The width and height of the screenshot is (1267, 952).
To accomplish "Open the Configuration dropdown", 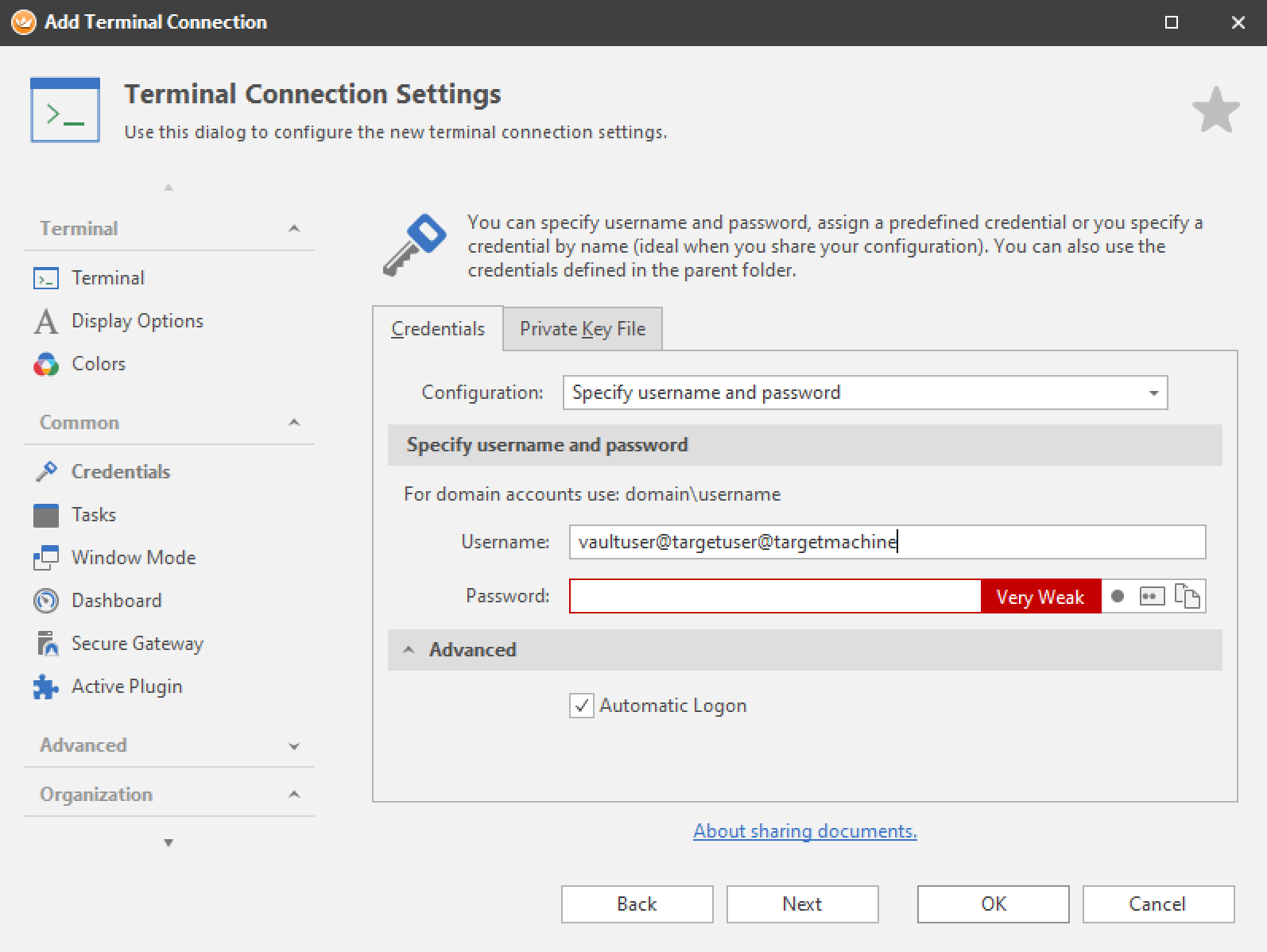I will (x=1153, y=393).
